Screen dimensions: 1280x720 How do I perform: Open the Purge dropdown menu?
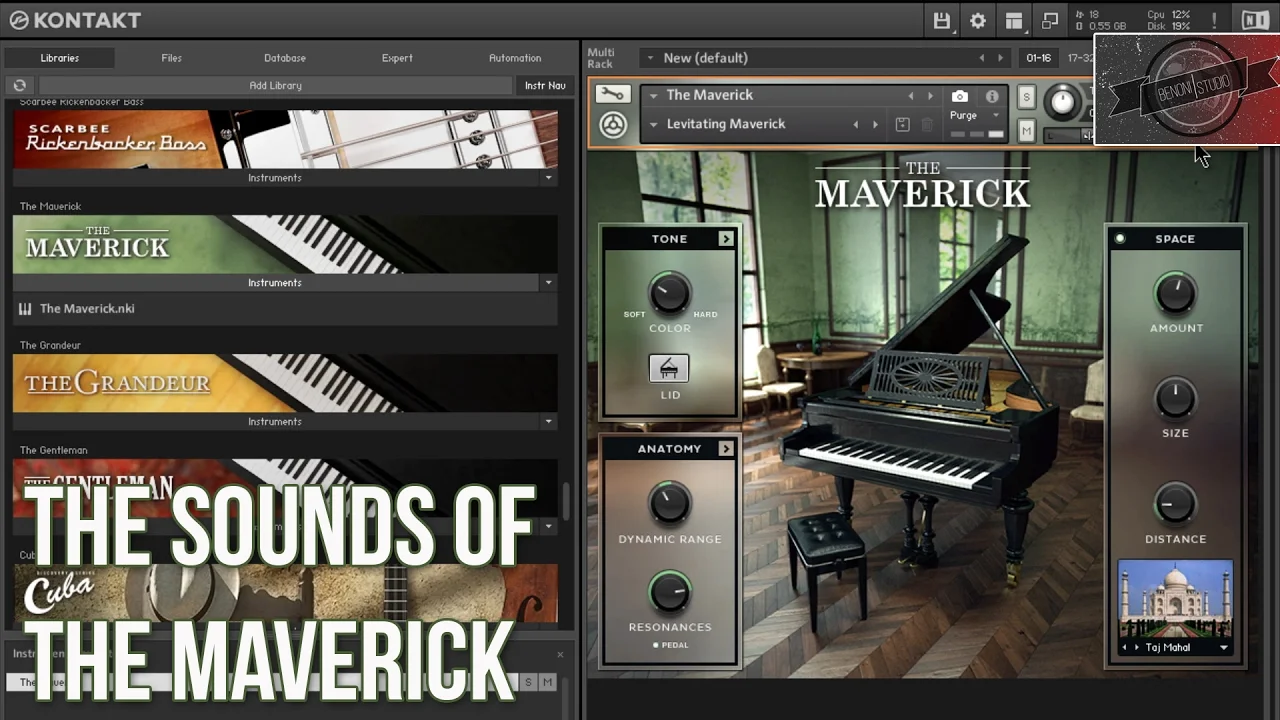click(x=975, y=116)
